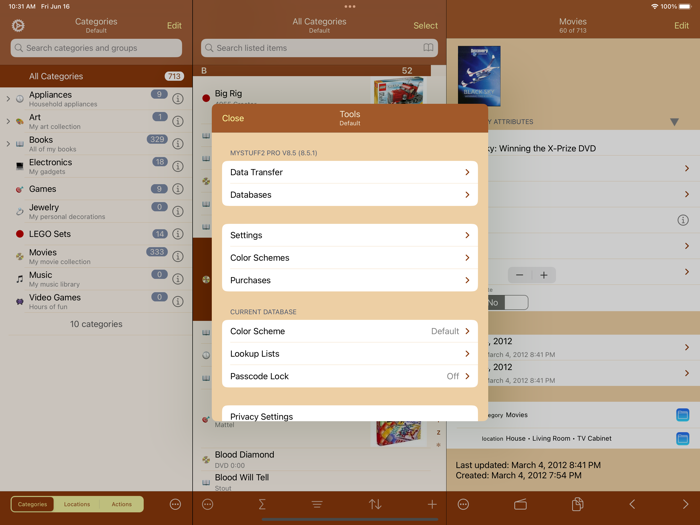Open info for Jewelry category
Viewport: 700px width, 525px height.
[178, 211]
